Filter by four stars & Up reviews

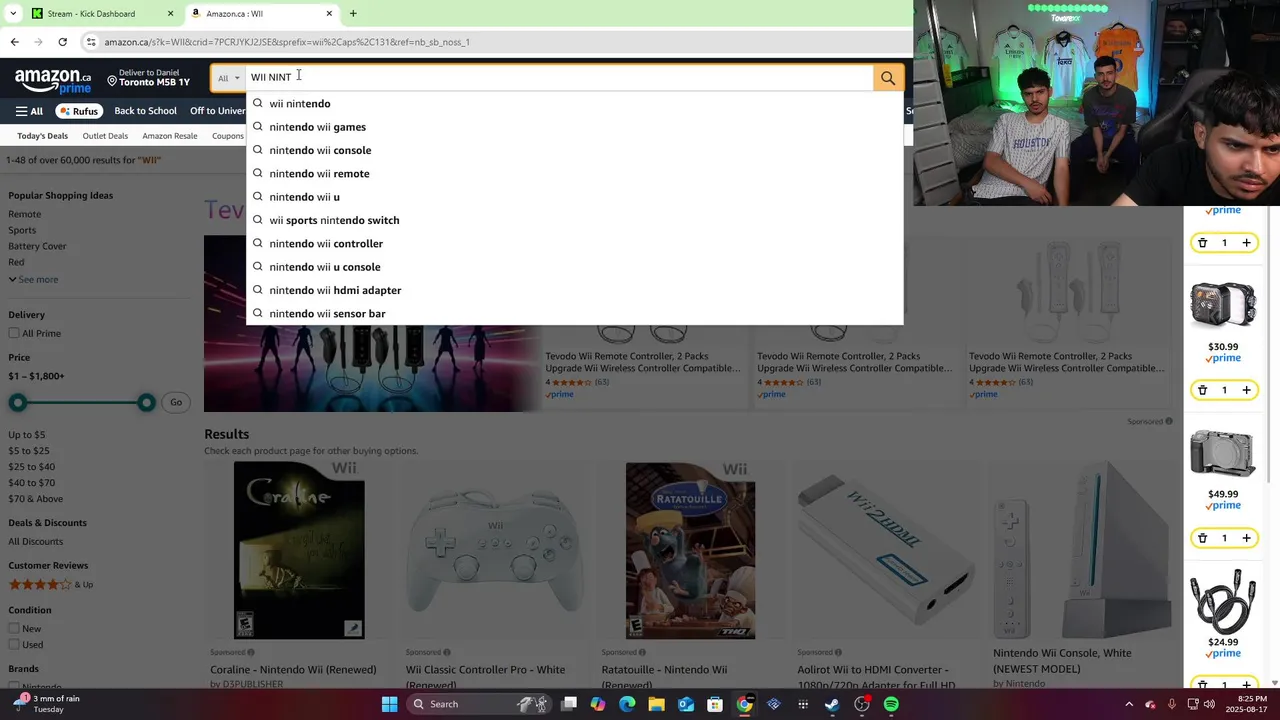pos(51,584)
